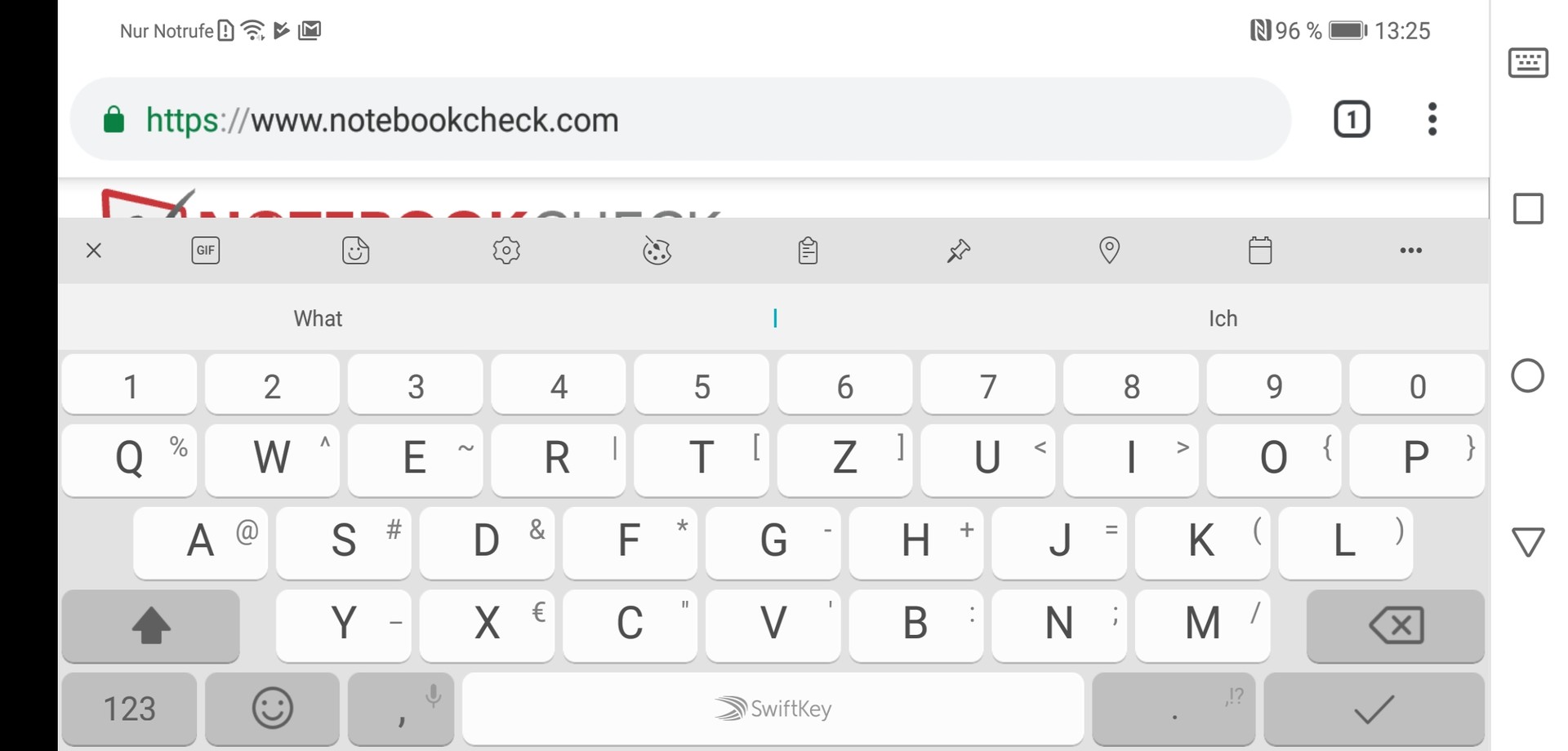Select the "What" word suggestion
The image size is (1568, 751).
pyautogui.click(x=318, y=318)
